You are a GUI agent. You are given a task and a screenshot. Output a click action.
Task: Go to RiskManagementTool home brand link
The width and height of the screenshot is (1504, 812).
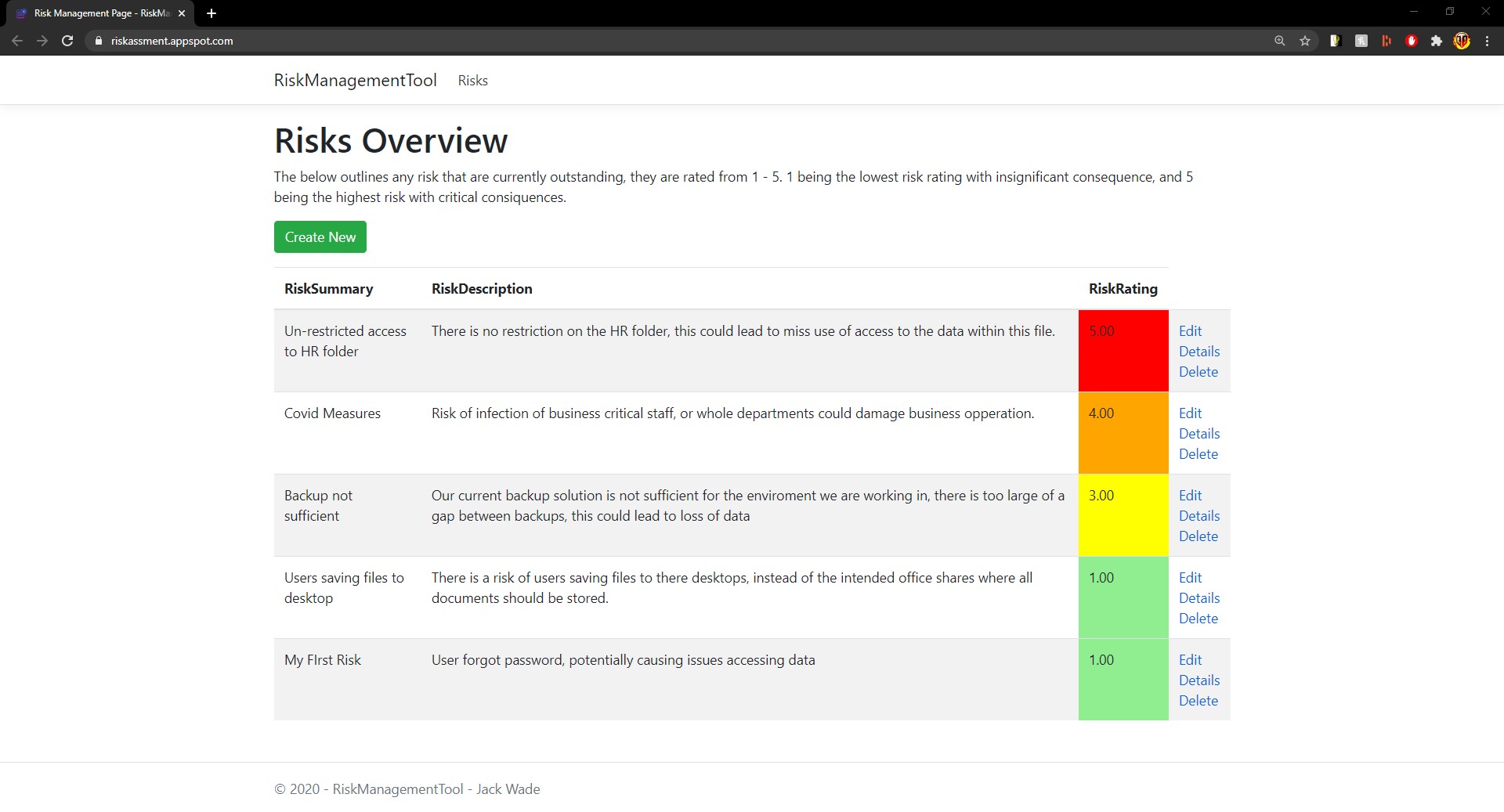tap(355, 81)
